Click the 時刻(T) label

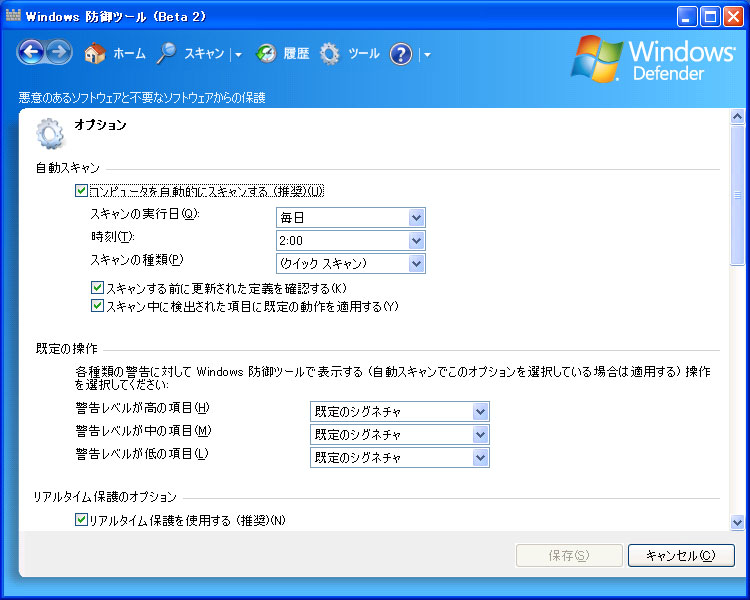click(112, 236)
